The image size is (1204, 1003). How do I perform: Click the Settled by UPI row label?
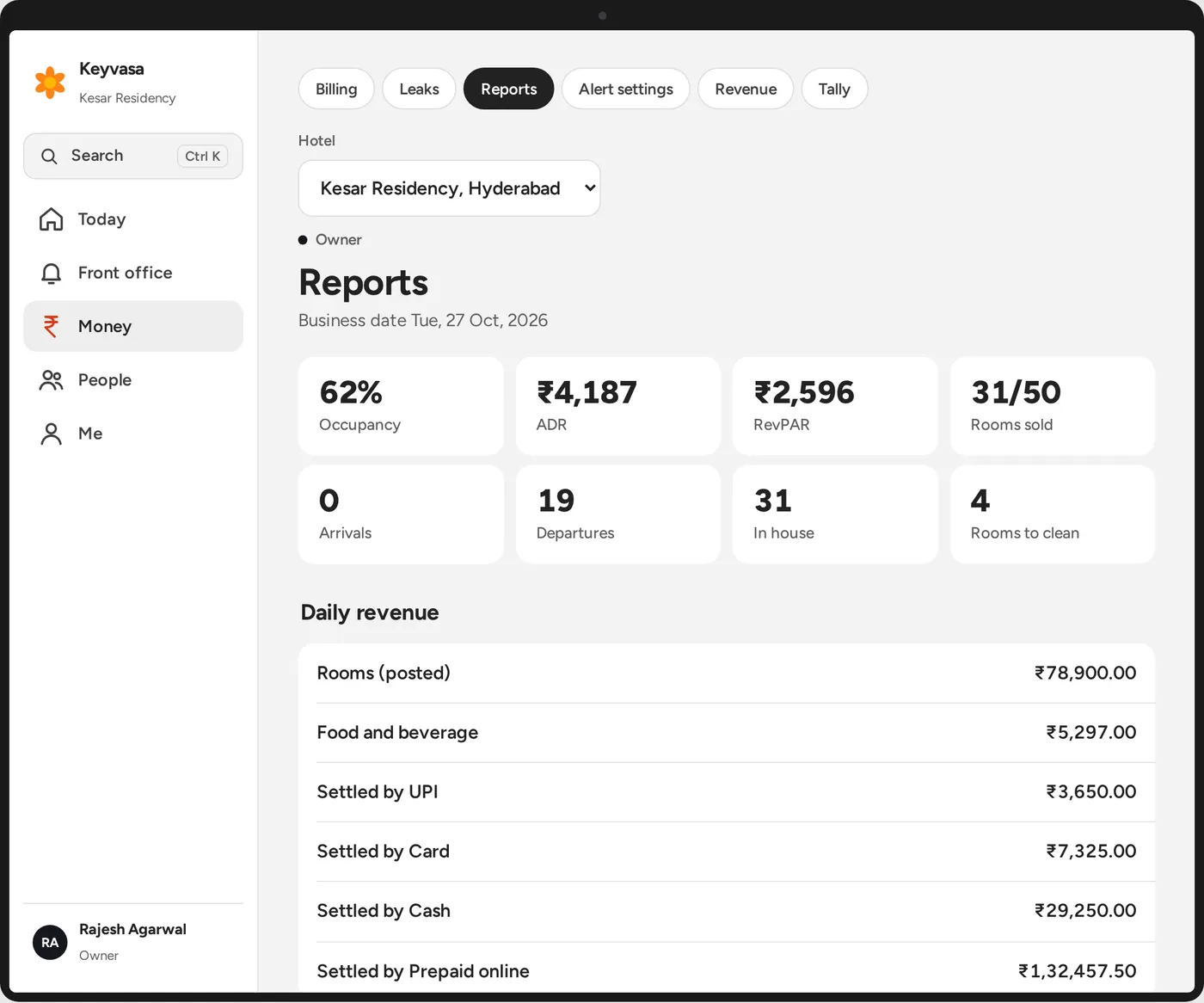(x=378, y=791)
